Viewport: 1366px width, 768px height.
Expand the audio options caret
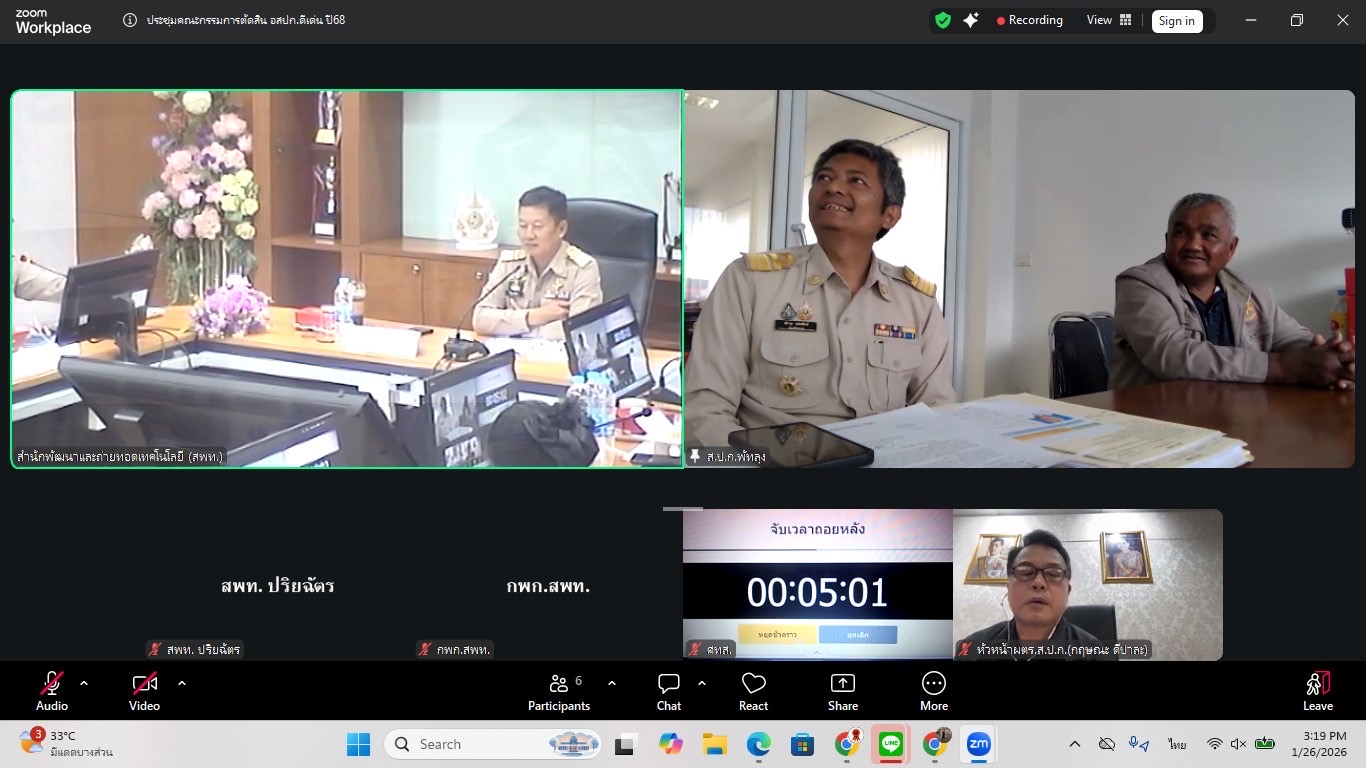[x=84, y=684]
